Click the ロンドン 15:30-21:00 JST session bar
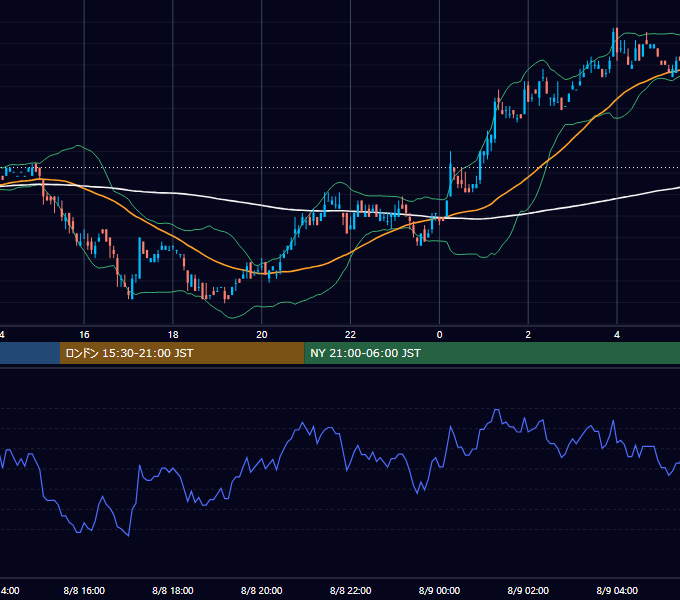 182,353
